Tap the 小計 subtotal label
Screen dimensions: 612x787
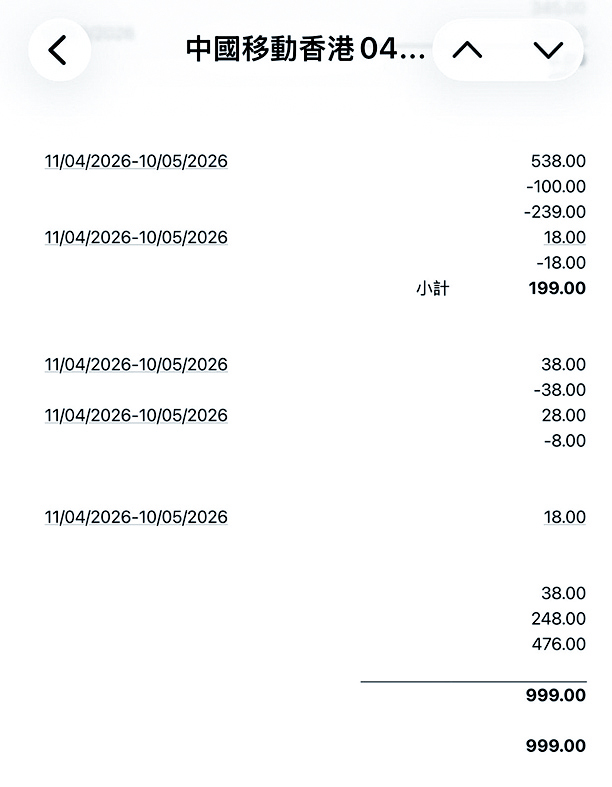click(x=433, y=289)
